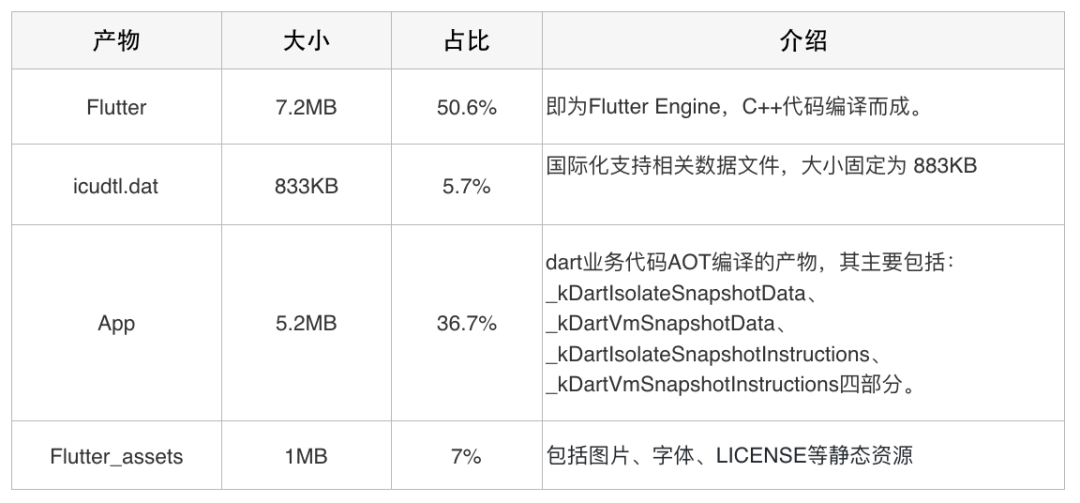Click the Flutter product name cell
This screenshot has width=1080, height=503.
116,107
